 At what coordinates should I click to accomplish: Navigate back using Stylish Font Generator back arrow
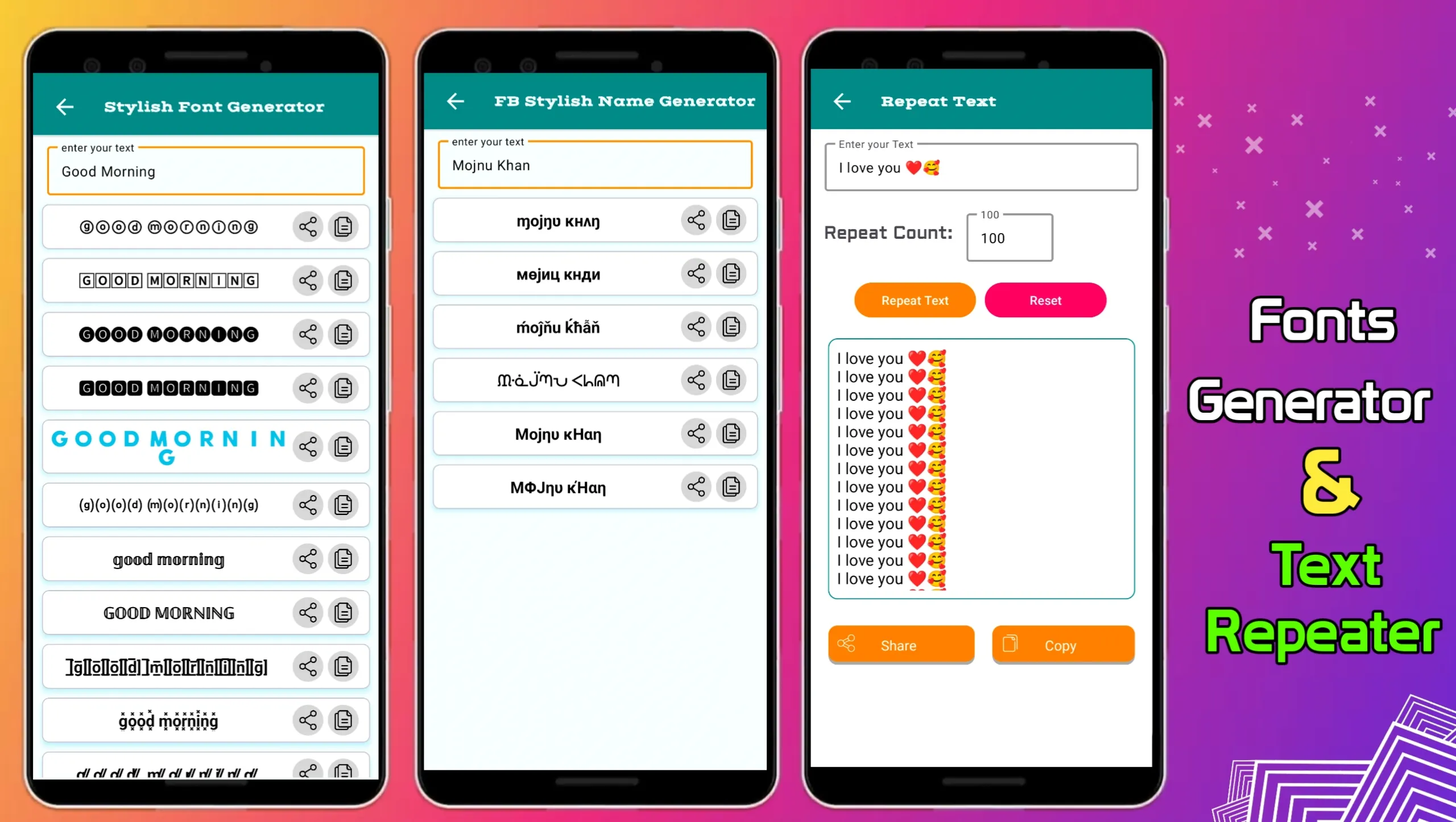tap(64, 105)
